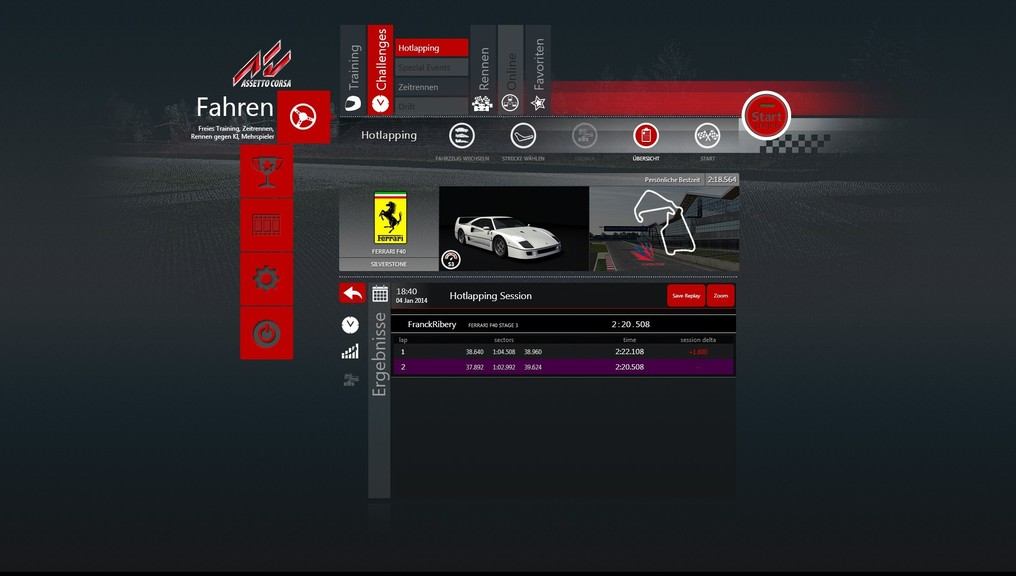Switch to the Favoriten tab

click(x=538, y=71)
